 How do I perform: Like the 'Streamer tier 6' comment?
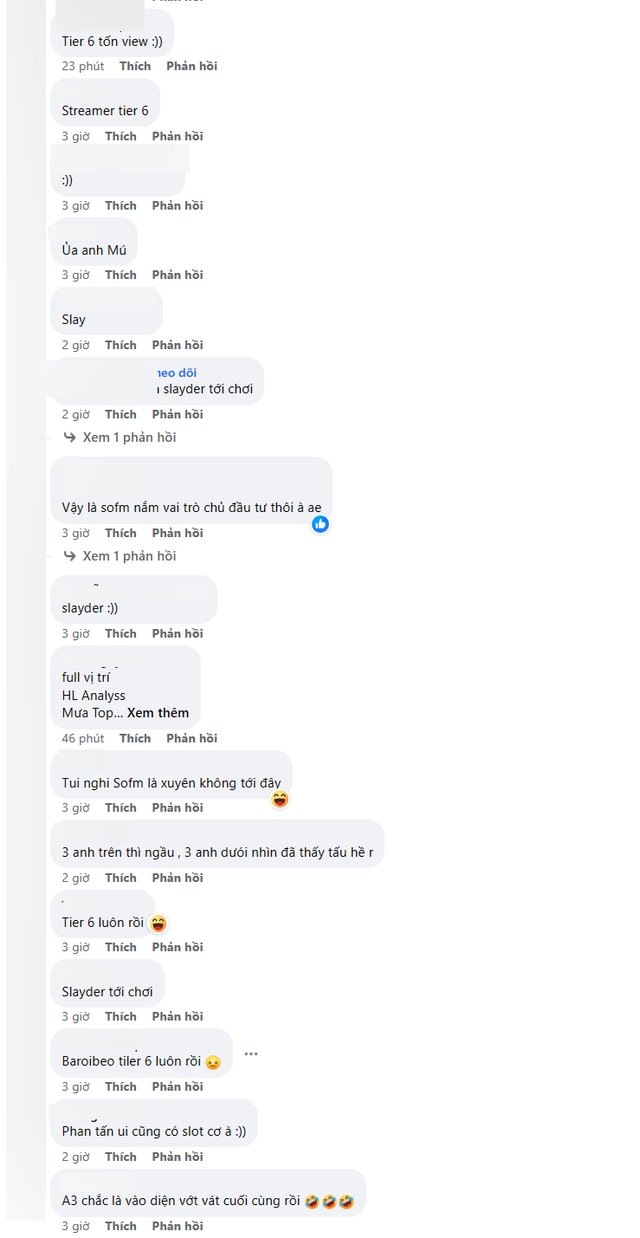pos(120,136)
